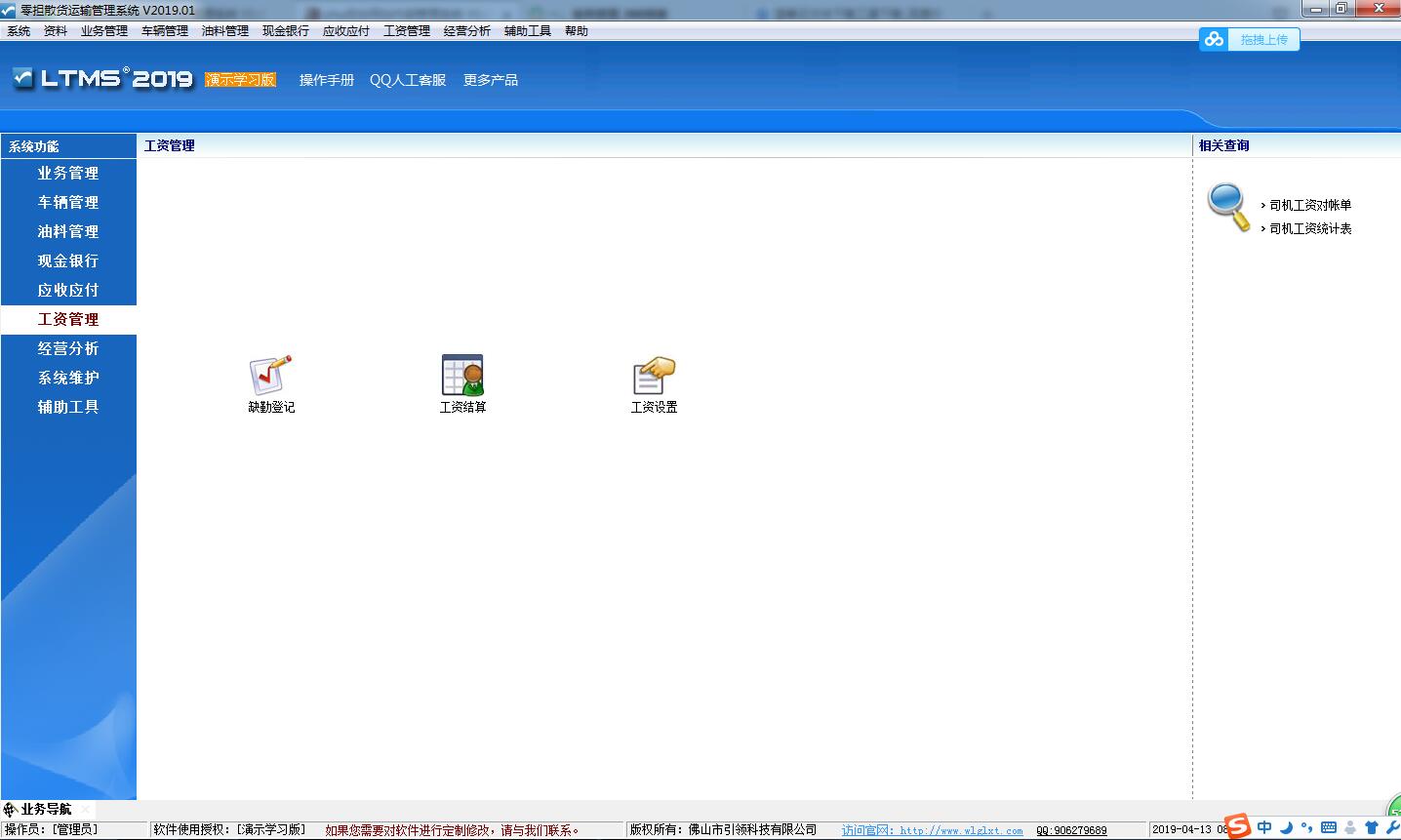Open the 工资管理 menu in the menu bar

[407, 31]
